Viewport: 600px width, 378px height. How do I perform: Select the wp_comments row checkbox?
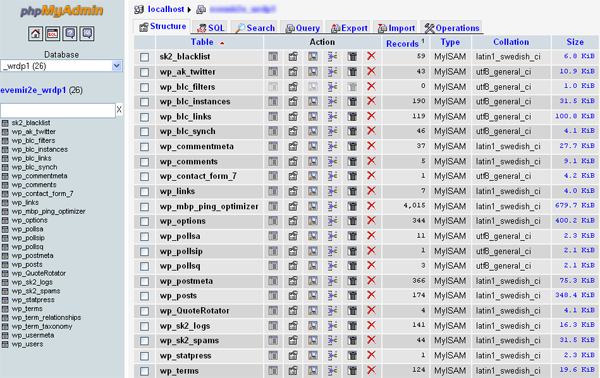(x=144, y=162)
